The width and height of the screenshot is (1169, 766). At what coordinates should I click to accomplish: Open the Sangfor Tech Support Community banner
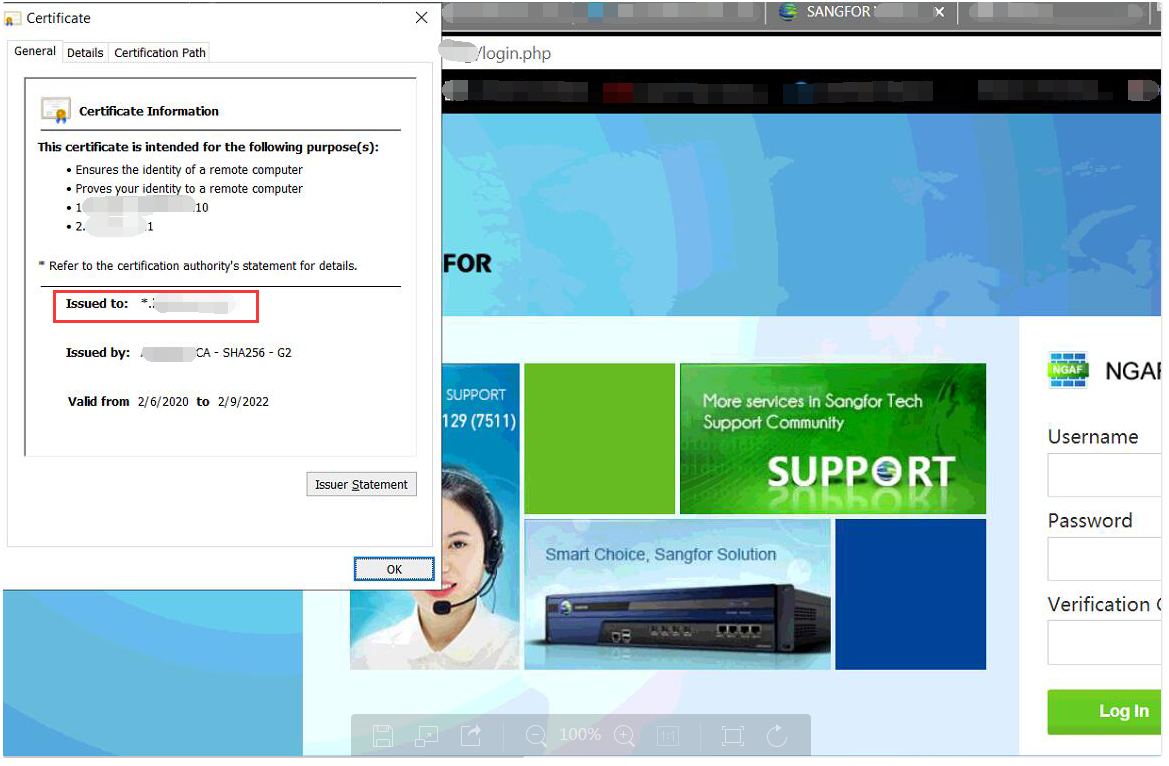click(x=833, y=439)
